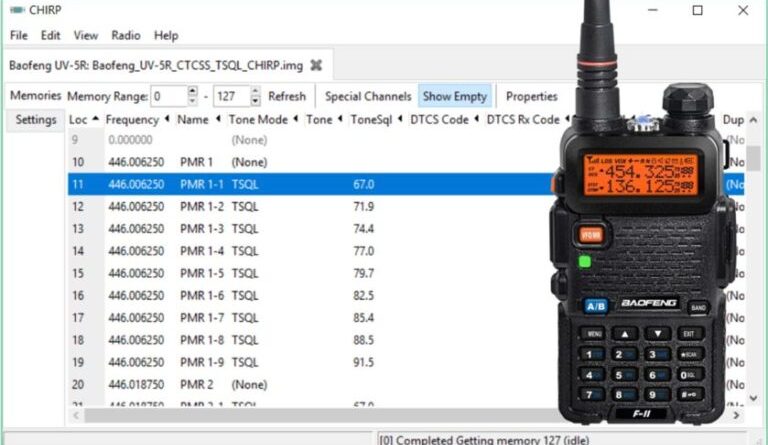Viewport: 768px width, 445px height.
Task: Increase the Memory Range end value 127
Action: [255, 91]
